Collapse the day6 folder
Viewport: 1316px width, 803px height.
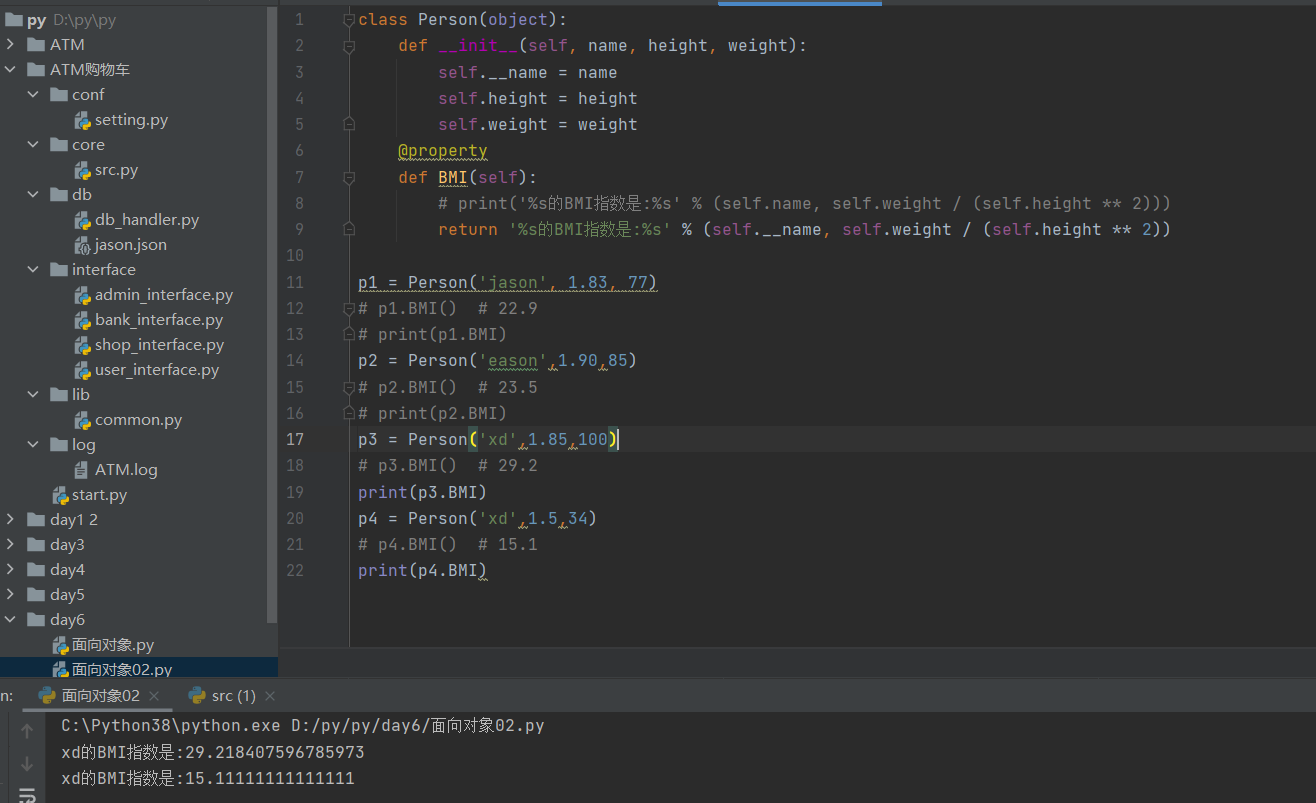pyautogui.click(x=10, y=620)
